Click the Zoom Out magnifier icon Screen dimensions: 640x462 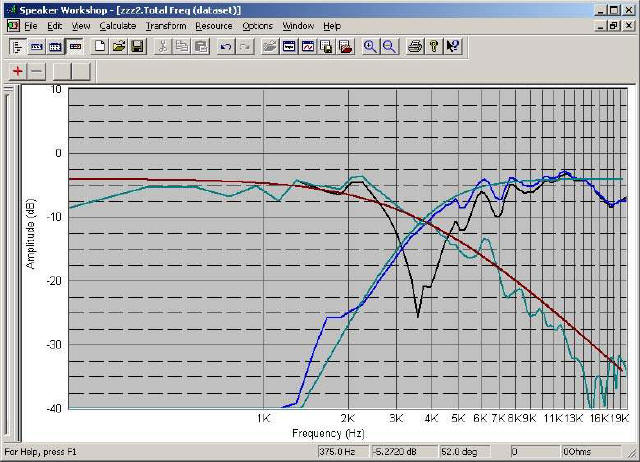389,46
